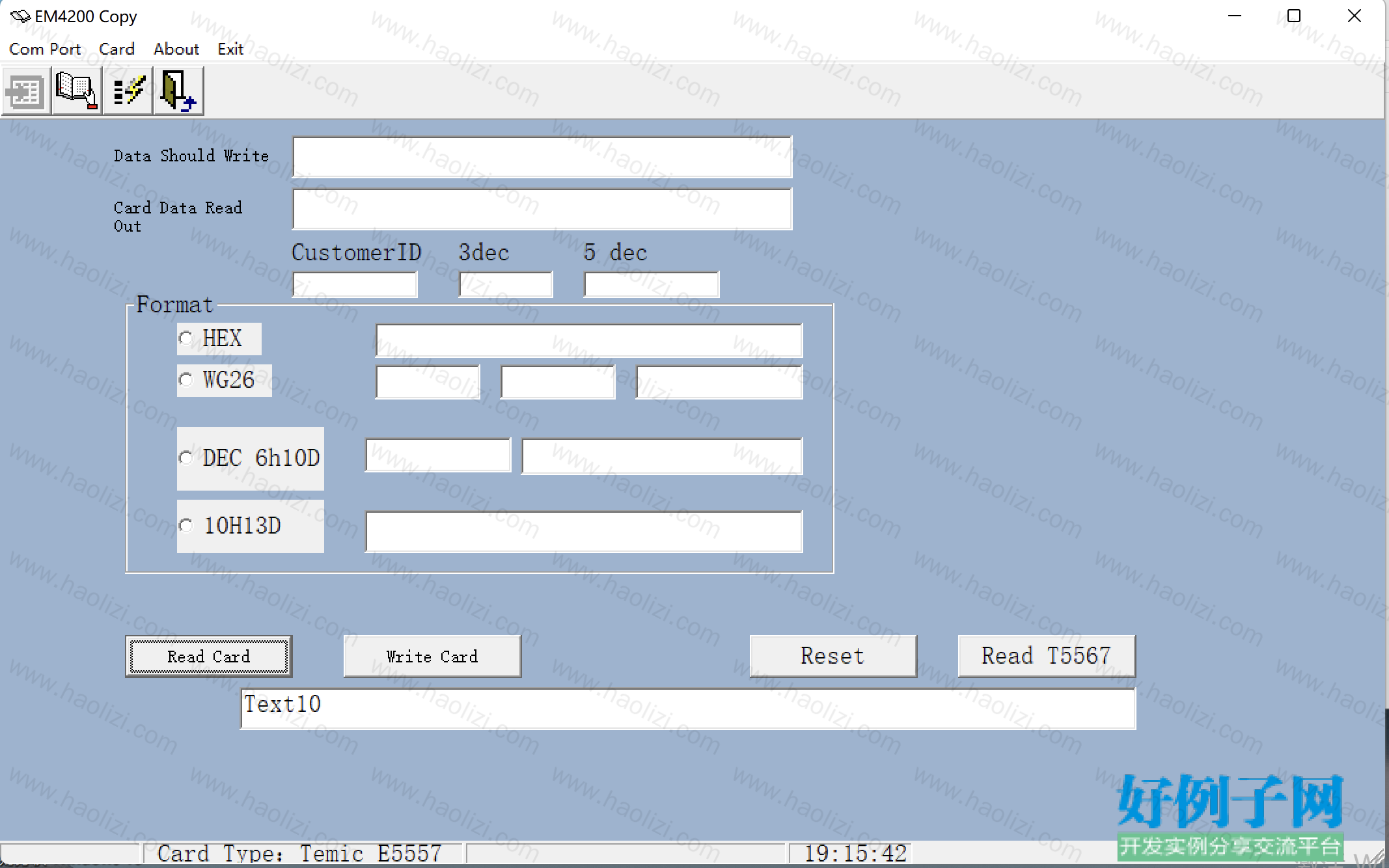Open the About menu
Image resolution: width=1389 pixels, height=868 pixels.
click(176, 49)
